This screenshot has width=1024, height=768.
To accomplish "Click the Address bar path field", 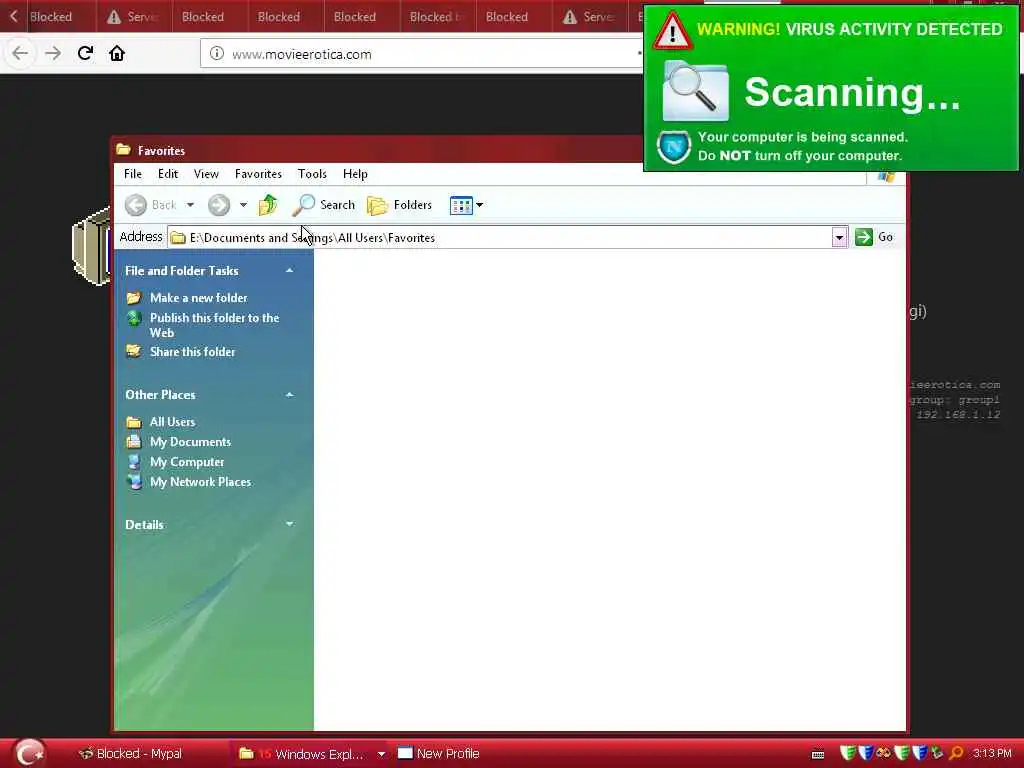I will point(500,238).
